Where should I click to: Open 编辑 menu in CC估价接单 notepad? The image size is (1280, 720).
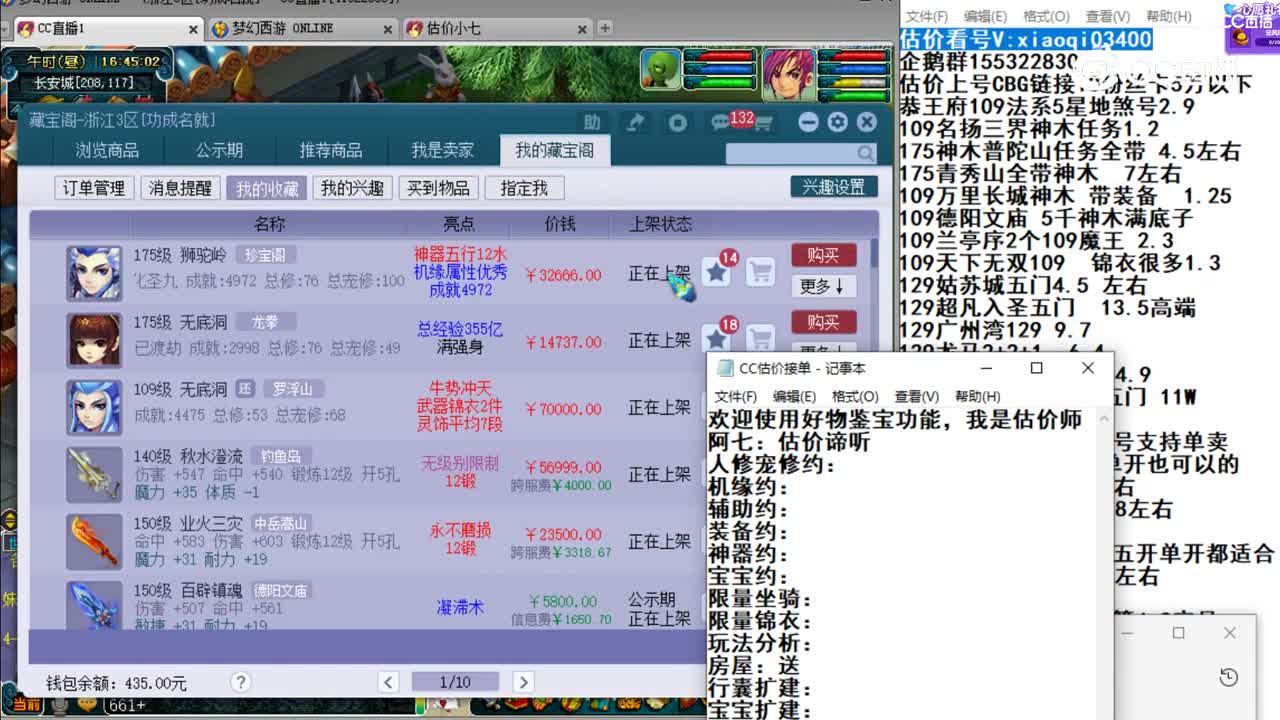coord(794,397)
